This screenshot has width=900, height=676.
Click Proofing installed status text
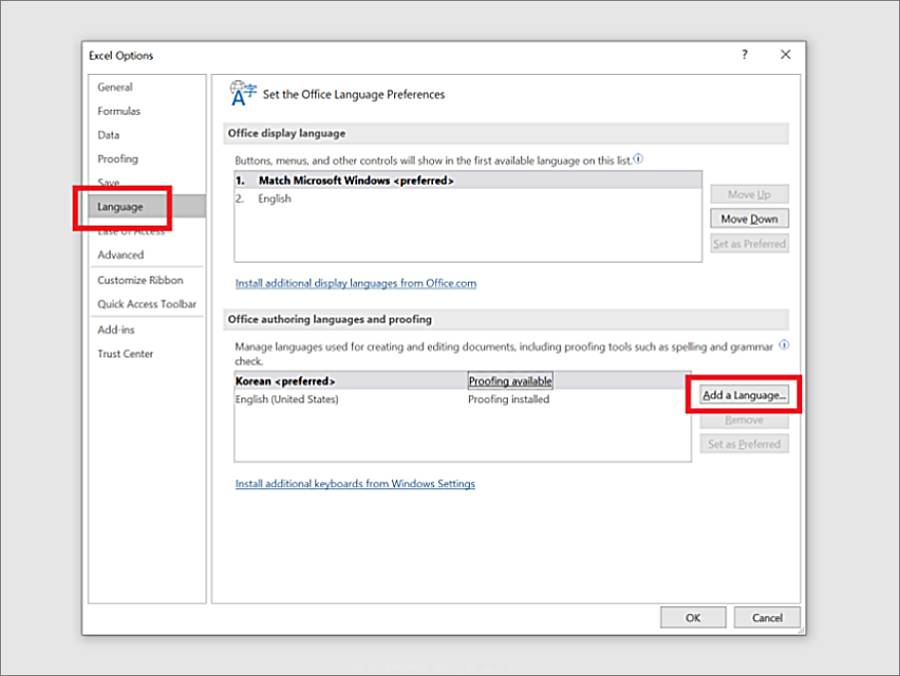point(509,399)
